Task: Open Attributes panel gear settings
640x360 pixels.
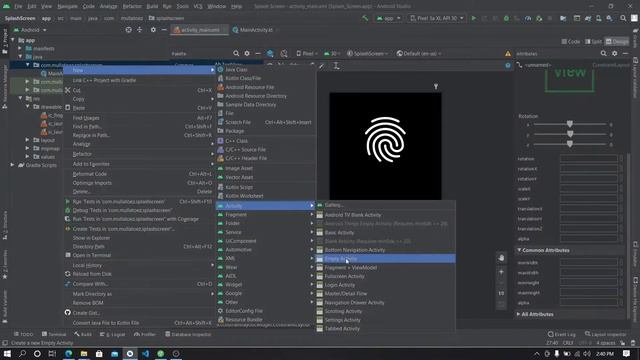Action: (x=614, y=53)
